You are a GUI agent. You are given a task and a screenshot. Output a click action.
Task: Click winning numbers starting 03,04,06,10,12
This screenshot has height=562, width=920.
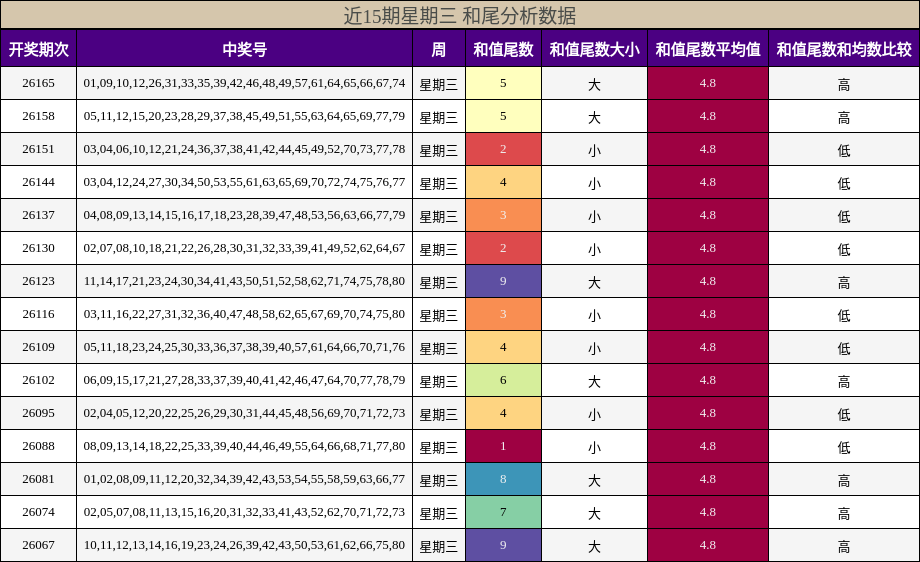click(x=245, y=149)
